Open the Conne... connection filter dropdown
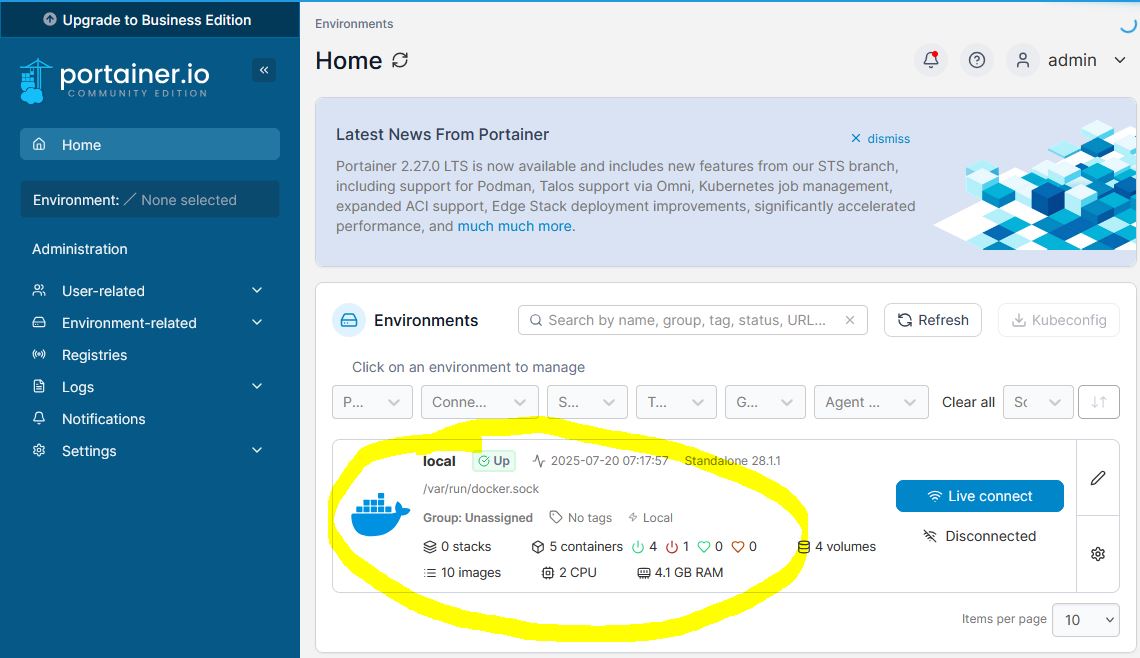The width and height of the screenshot is (1140, 658). [480, 402]
